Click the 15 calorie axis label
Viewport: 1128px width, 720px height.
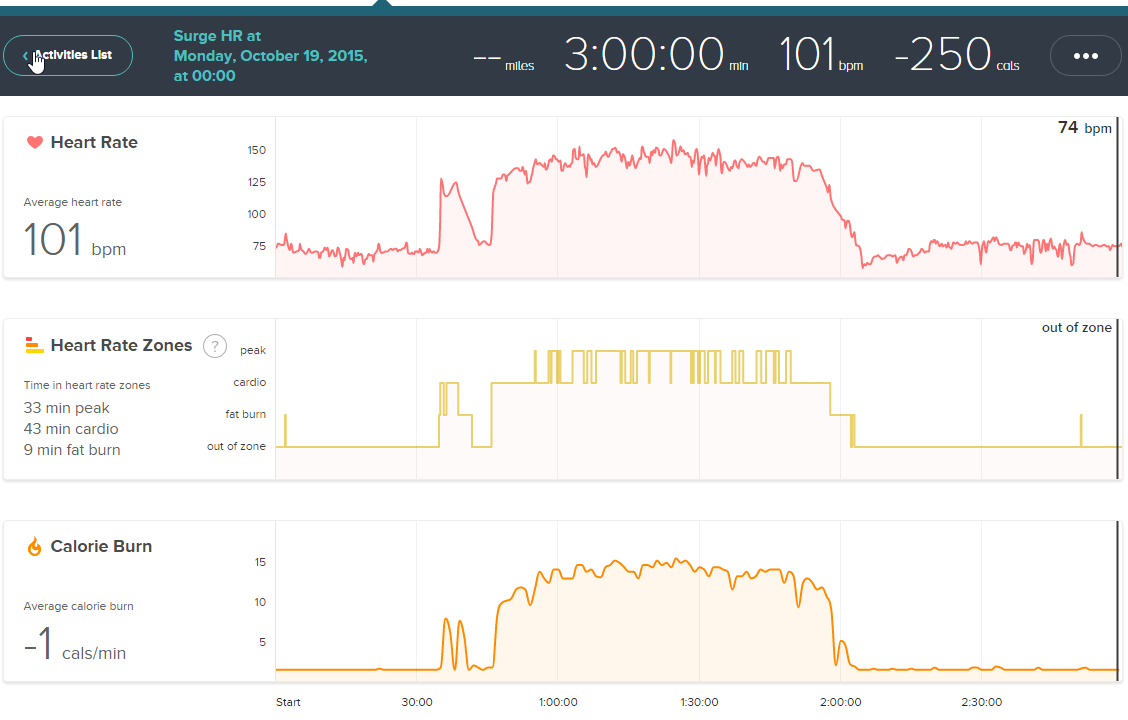[260, 562]
